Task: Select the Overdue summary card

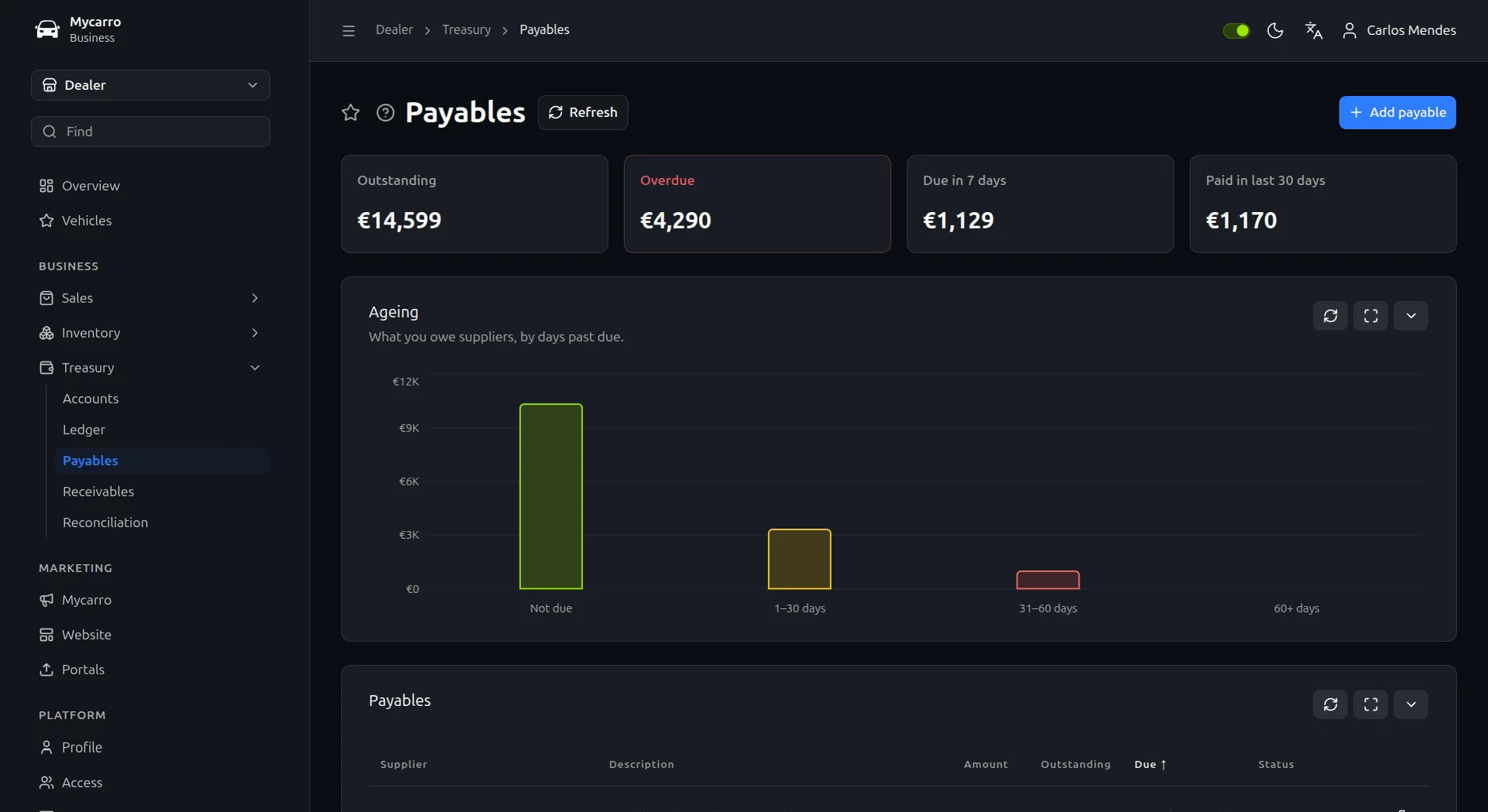Action: 757,204
